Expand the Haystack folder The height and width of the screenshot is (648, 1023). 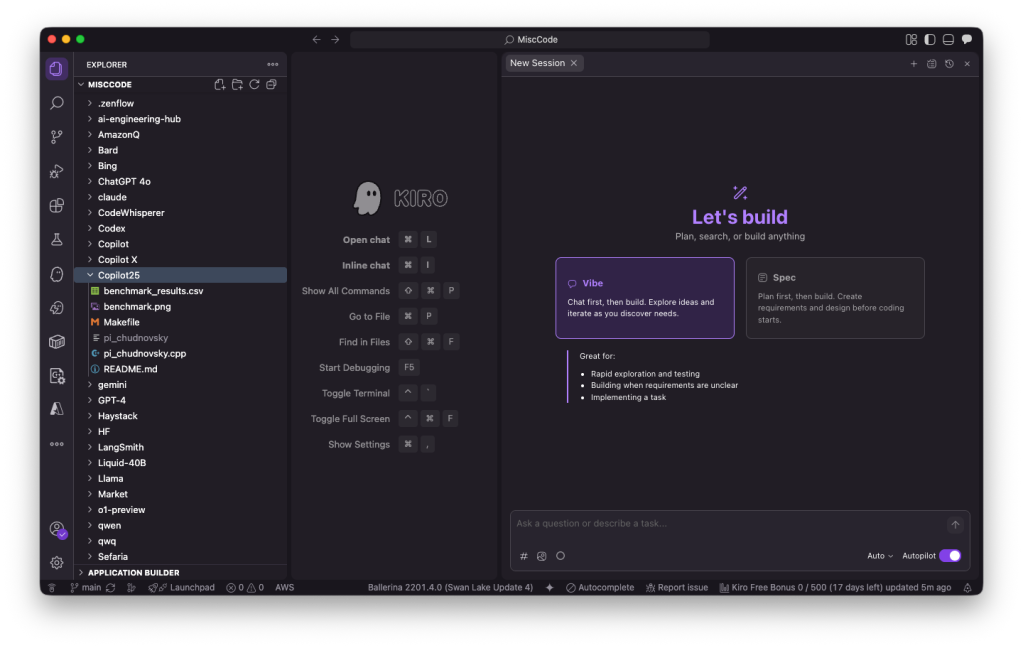click(x=181, y=416)
